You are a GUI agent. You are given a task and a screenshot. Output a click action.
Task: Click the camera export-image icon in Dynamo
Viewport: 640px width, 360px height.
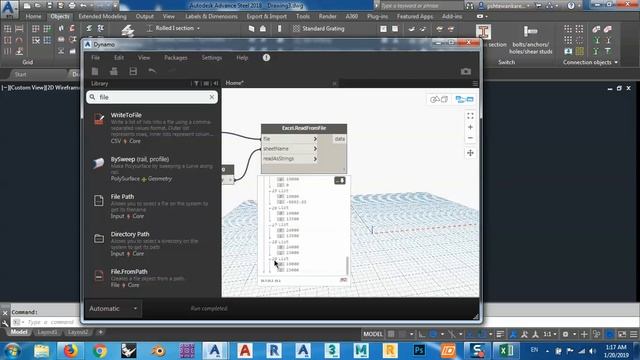(466, 71)
